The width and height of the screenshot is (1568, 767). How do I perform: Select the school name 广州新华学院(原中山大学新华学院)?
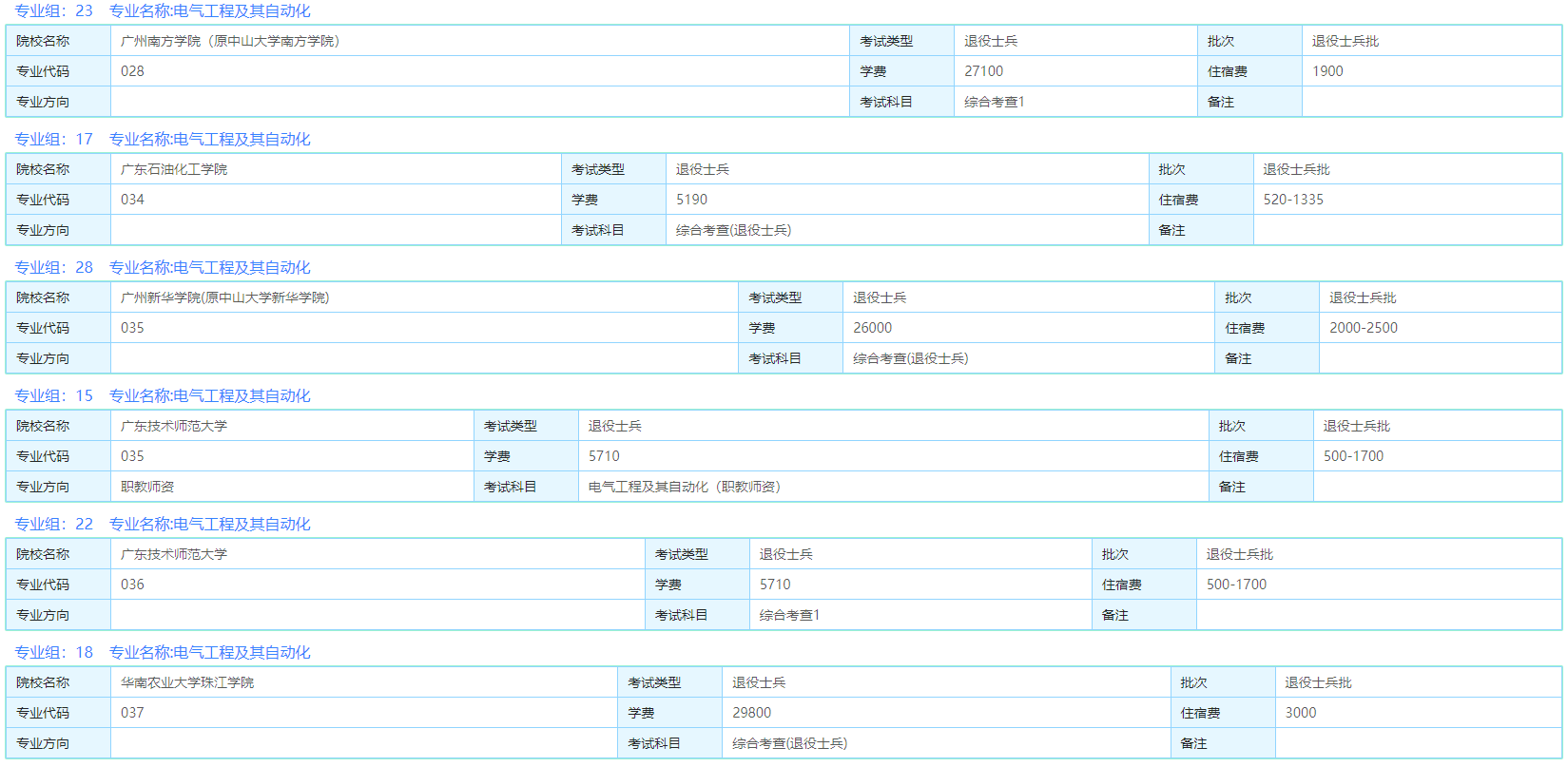tap(225, 297)
